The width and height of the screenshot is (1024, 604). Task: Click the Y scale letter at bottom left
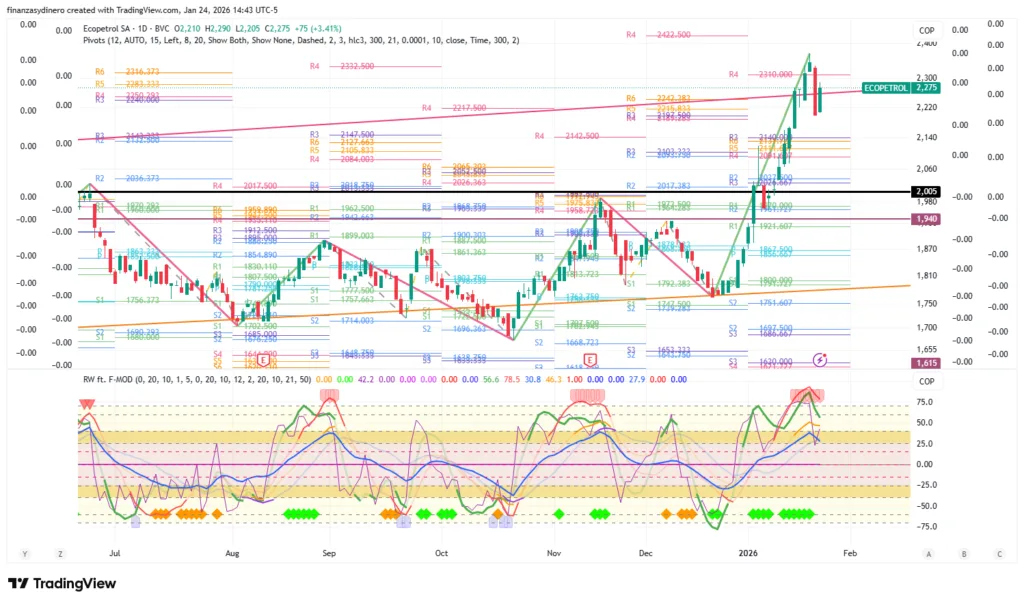click(x=25, y=553)
